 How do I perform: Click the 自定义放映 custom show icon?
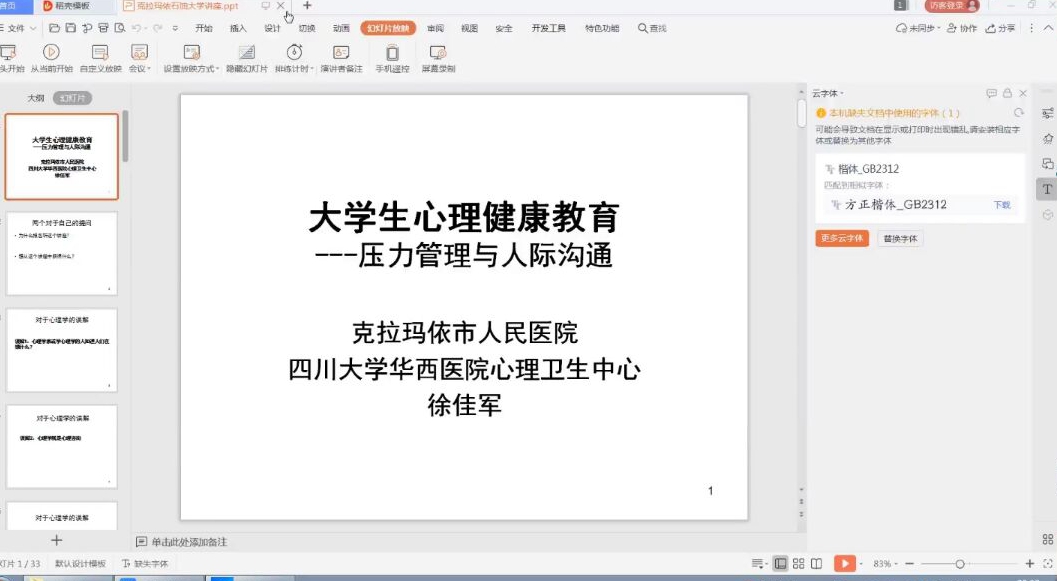pos(100,53)
